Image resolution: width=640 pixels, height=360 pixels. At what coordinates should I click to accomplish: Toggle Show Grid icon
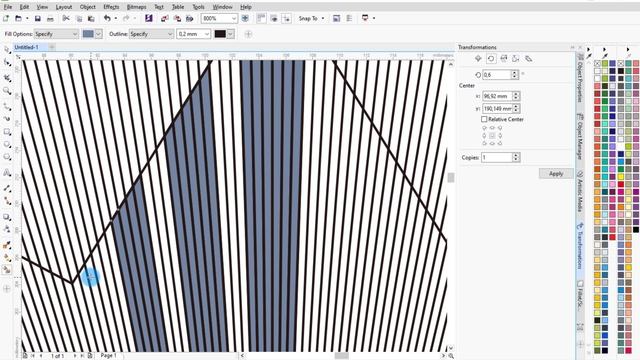pos(274,18)
